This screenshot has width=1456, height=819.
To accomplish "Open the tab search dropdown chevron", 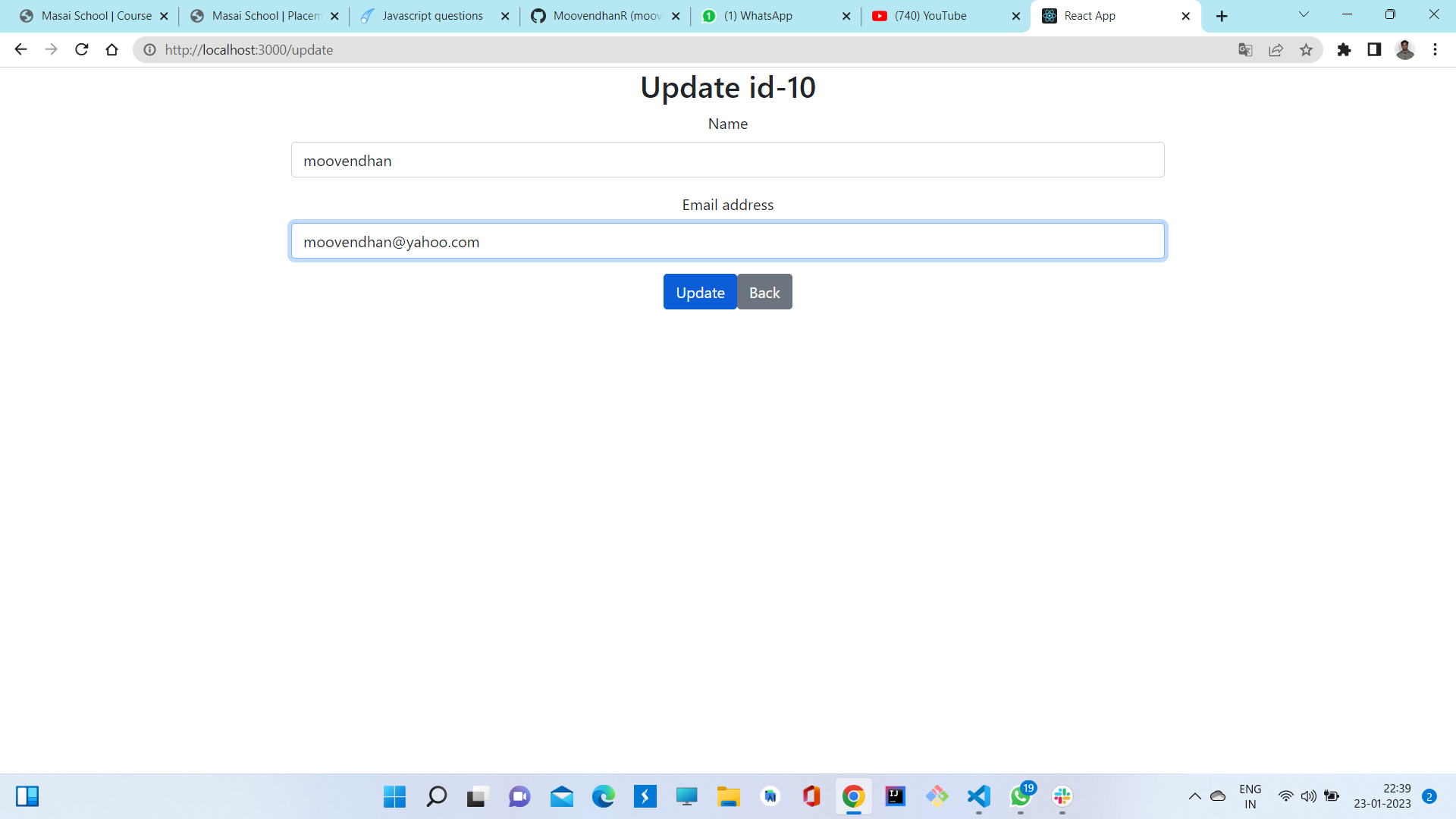I will [x=1304, y=14].
